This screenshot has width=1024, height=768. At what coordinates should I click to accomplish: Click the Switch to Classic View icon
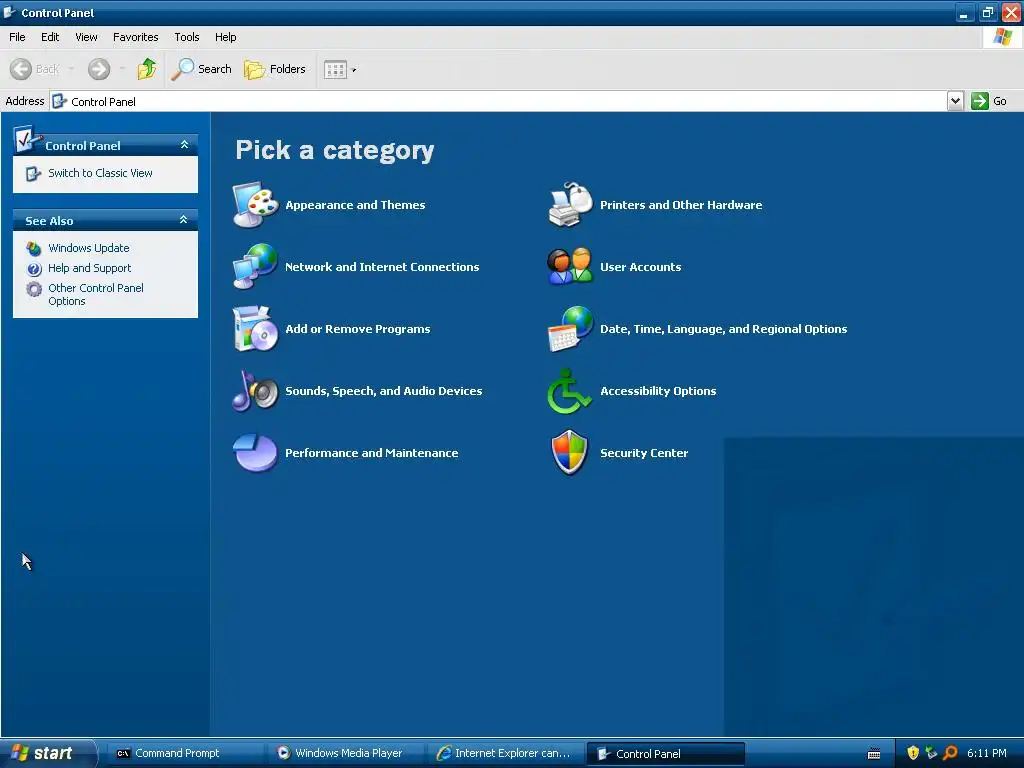pyautogui.click(x=33, y=174)
